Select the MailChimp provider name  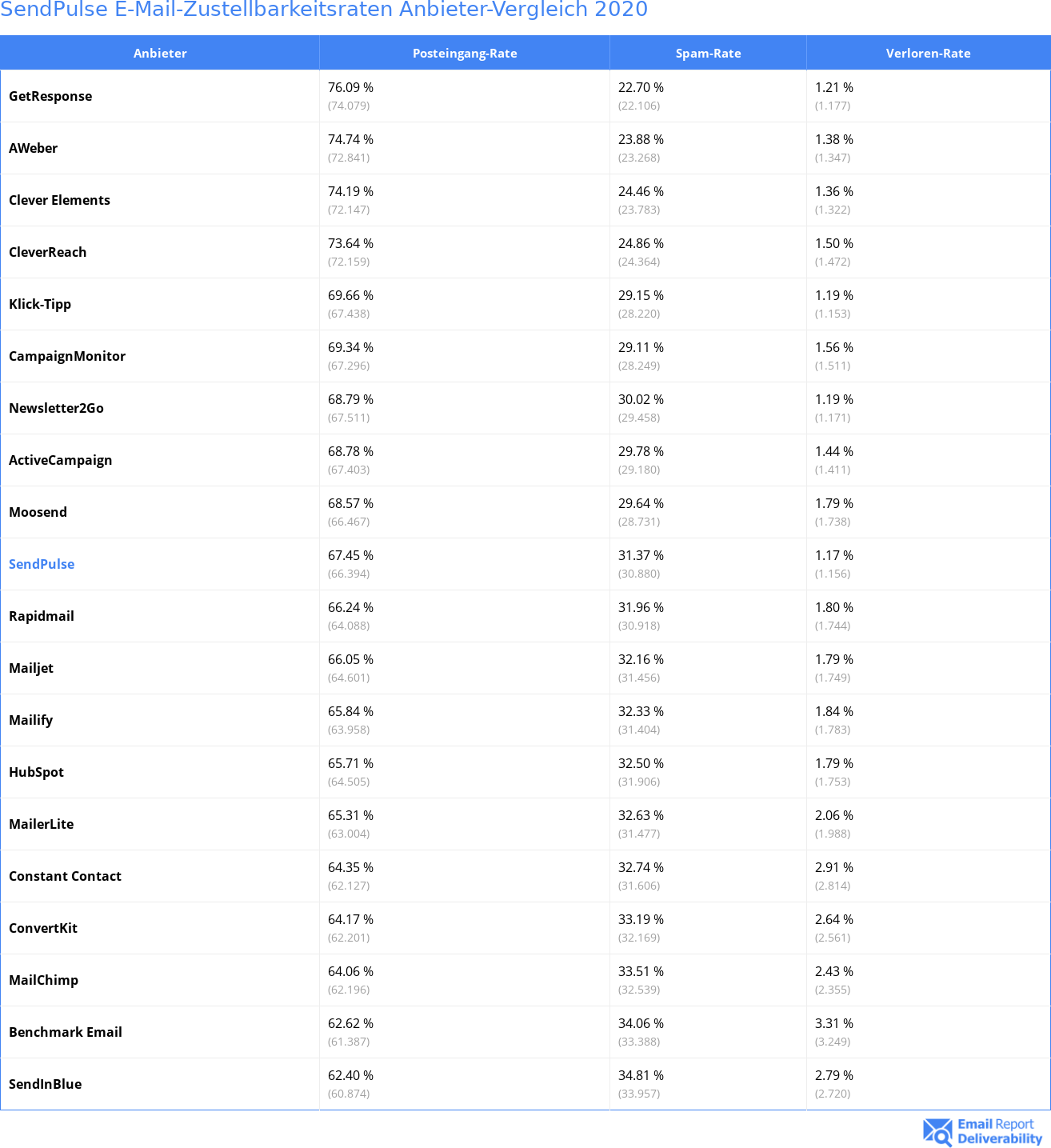(x=43, y=980)
